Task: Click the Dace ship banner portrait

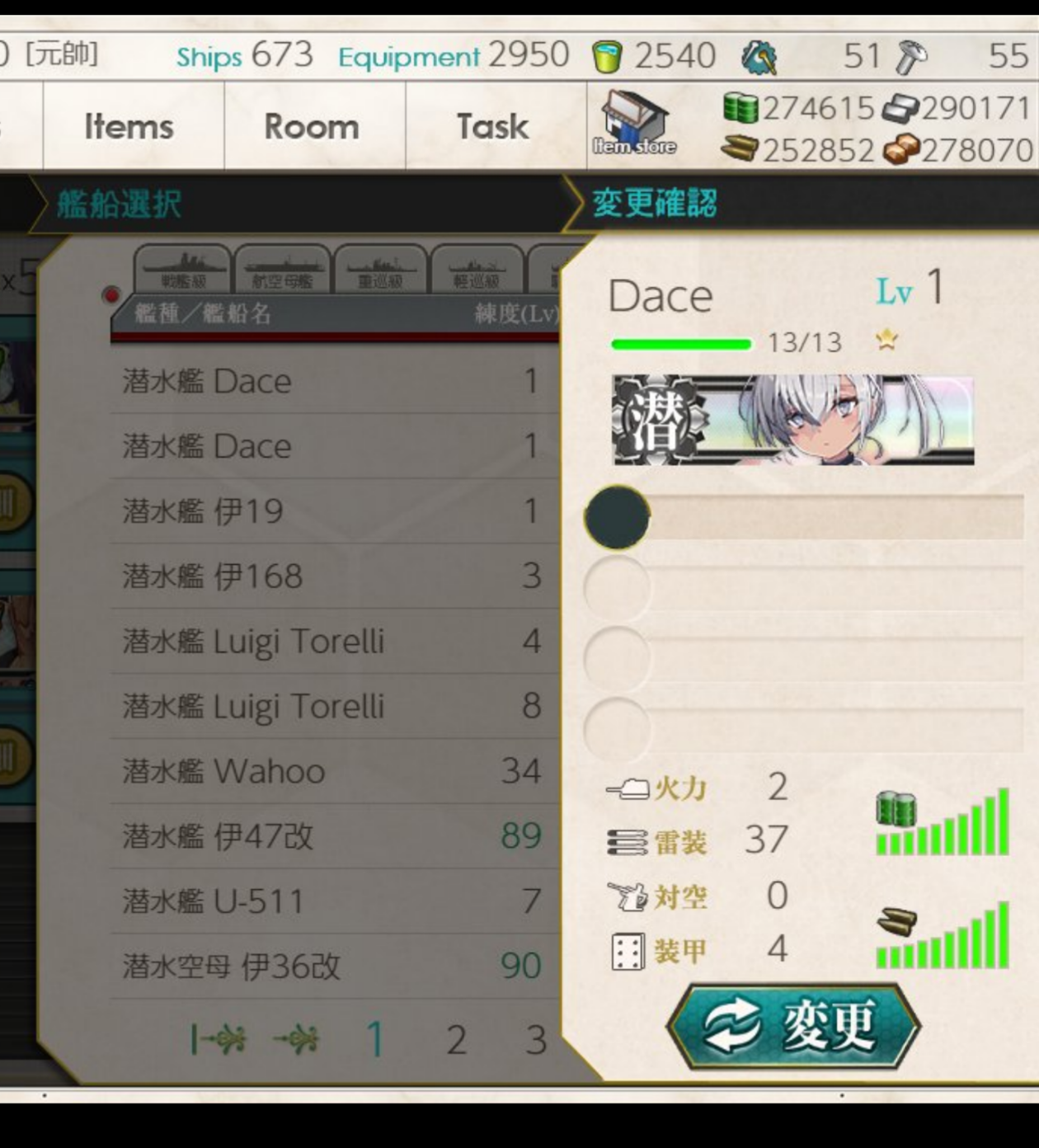Action: click(792, 420)
